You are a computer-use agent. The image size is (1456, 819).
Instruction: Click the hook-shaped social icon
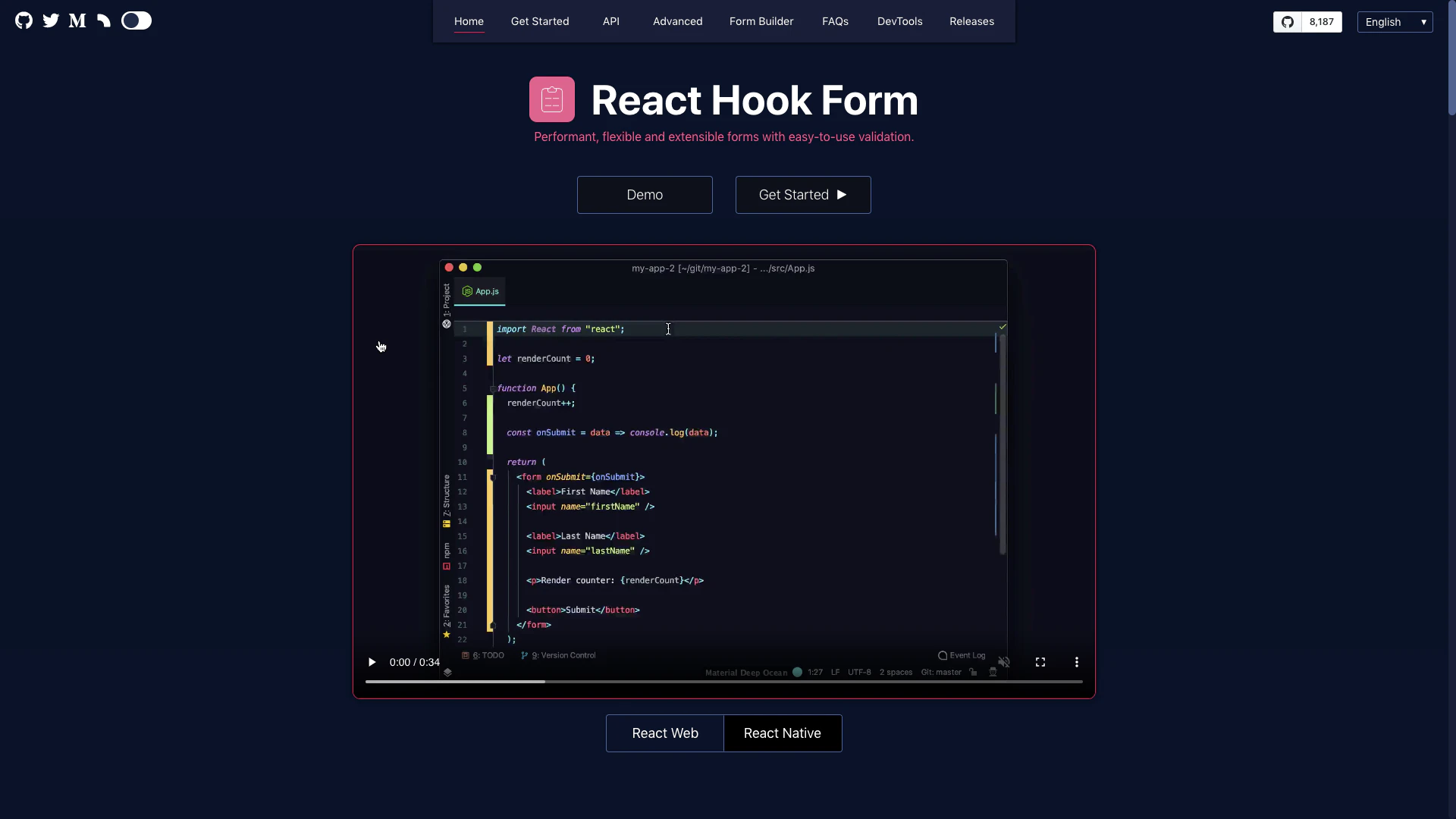coord(103,20)
